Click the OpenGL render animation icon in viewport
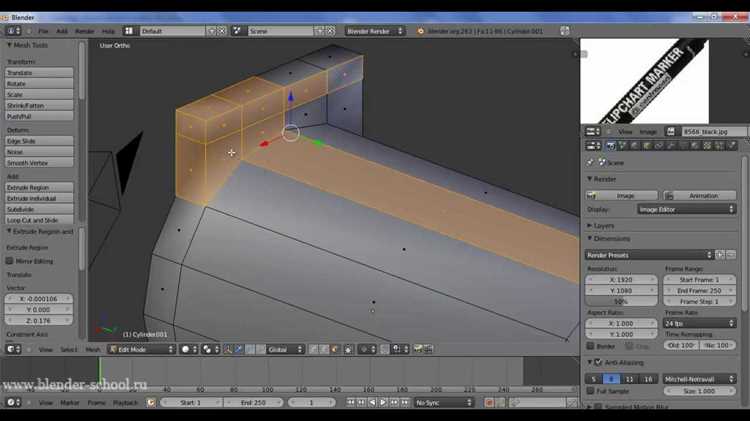750x421 pixels. (x=429, y=349)
